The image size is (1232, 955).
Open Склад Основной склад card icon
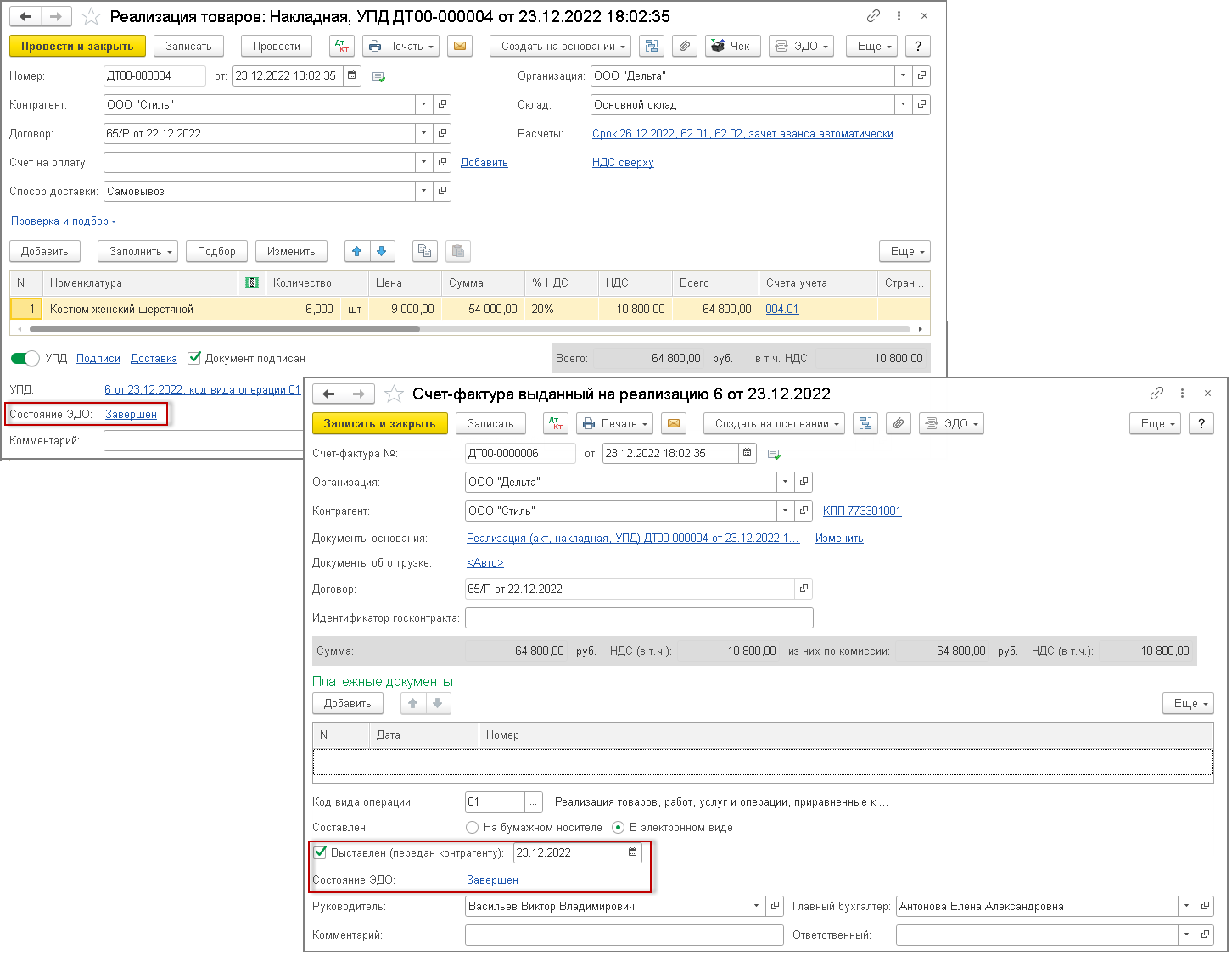[x=921, y=104]
